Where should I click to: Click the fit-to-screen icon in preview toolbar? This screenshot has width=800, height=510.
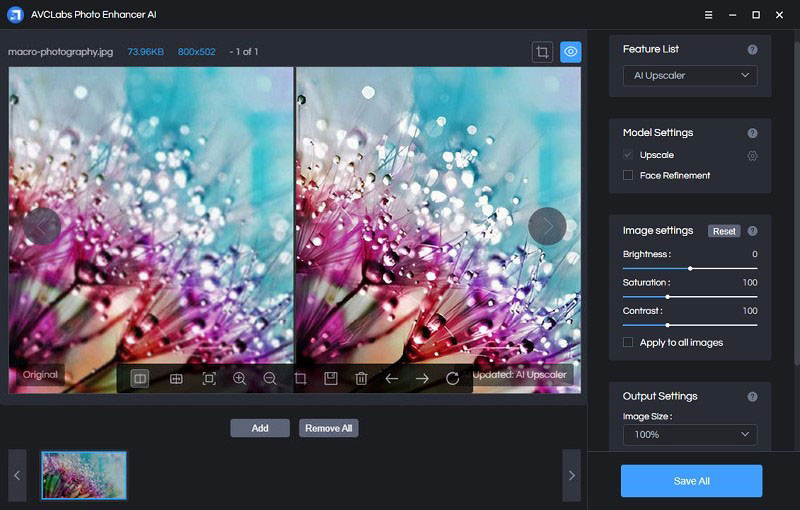(x=209, y=379)
